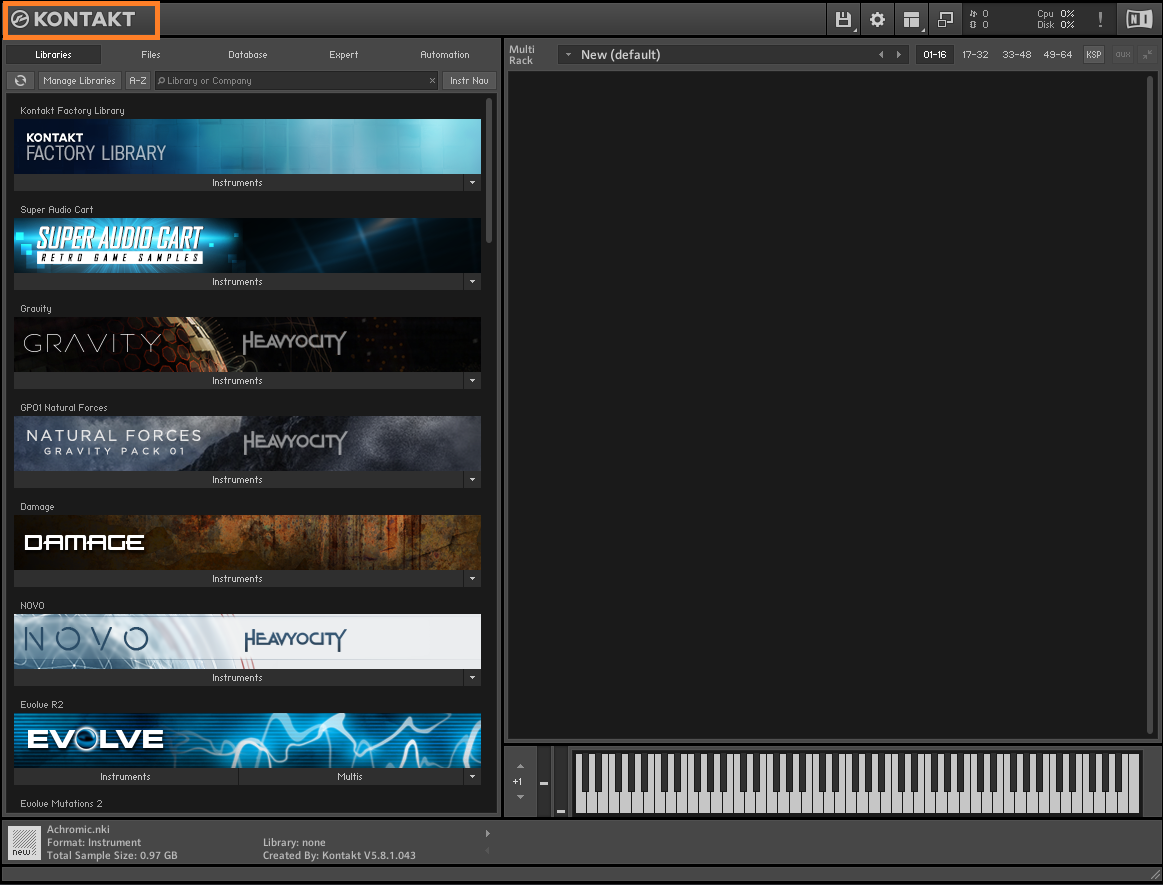1163x885 pixels.
Task: Click the NI logo button
Action: point(1139,19)
